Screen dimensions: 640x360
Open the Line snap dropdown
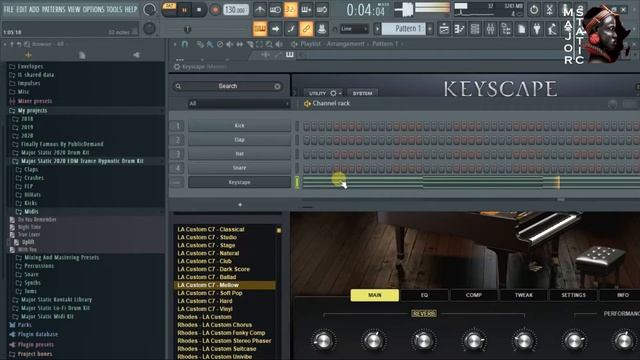(354, 29)
